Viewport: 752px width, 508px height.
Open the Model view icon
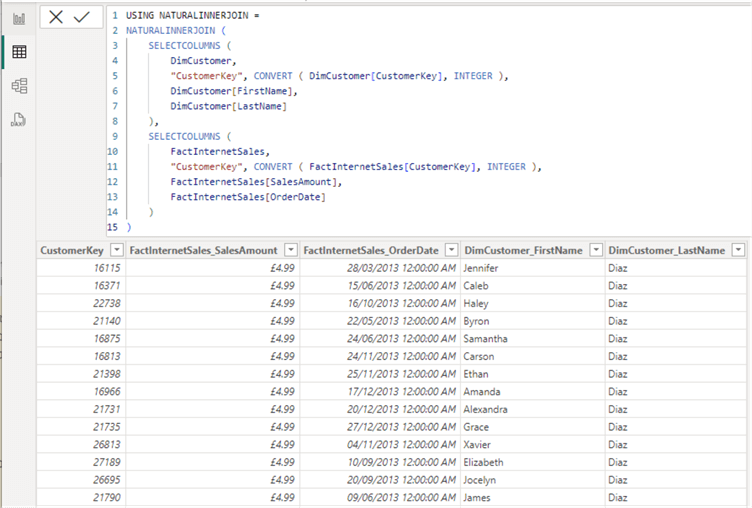click(19, 86)
